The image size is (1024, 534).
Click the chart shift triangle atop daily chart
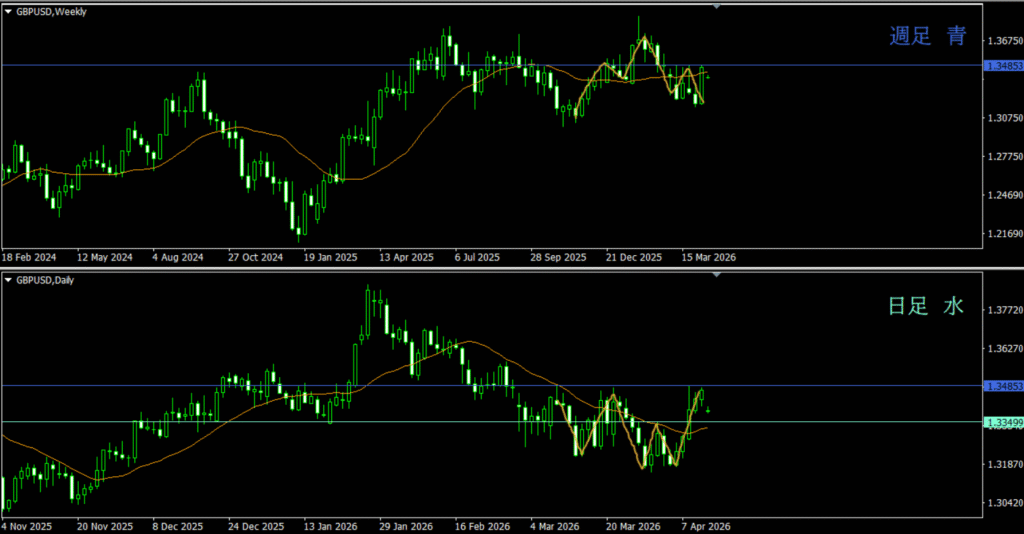(x=716, y=274)
